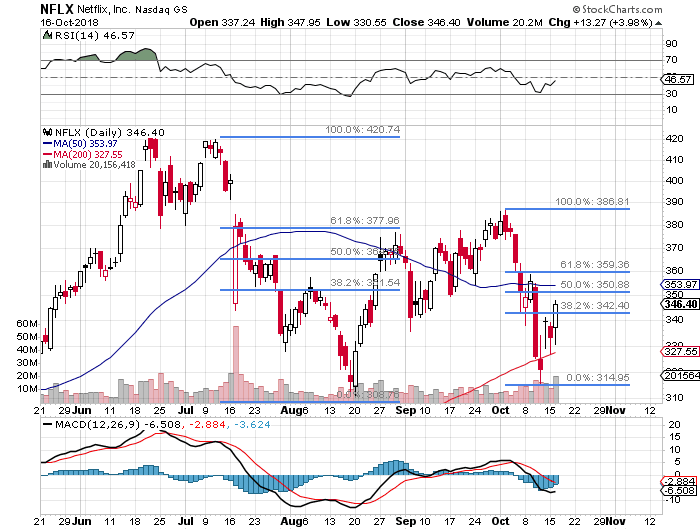Image resolution: width=700 pixels, height=530 pixels.
Task: Click the Volume 20.2M header value
Action: coord(505,22)
